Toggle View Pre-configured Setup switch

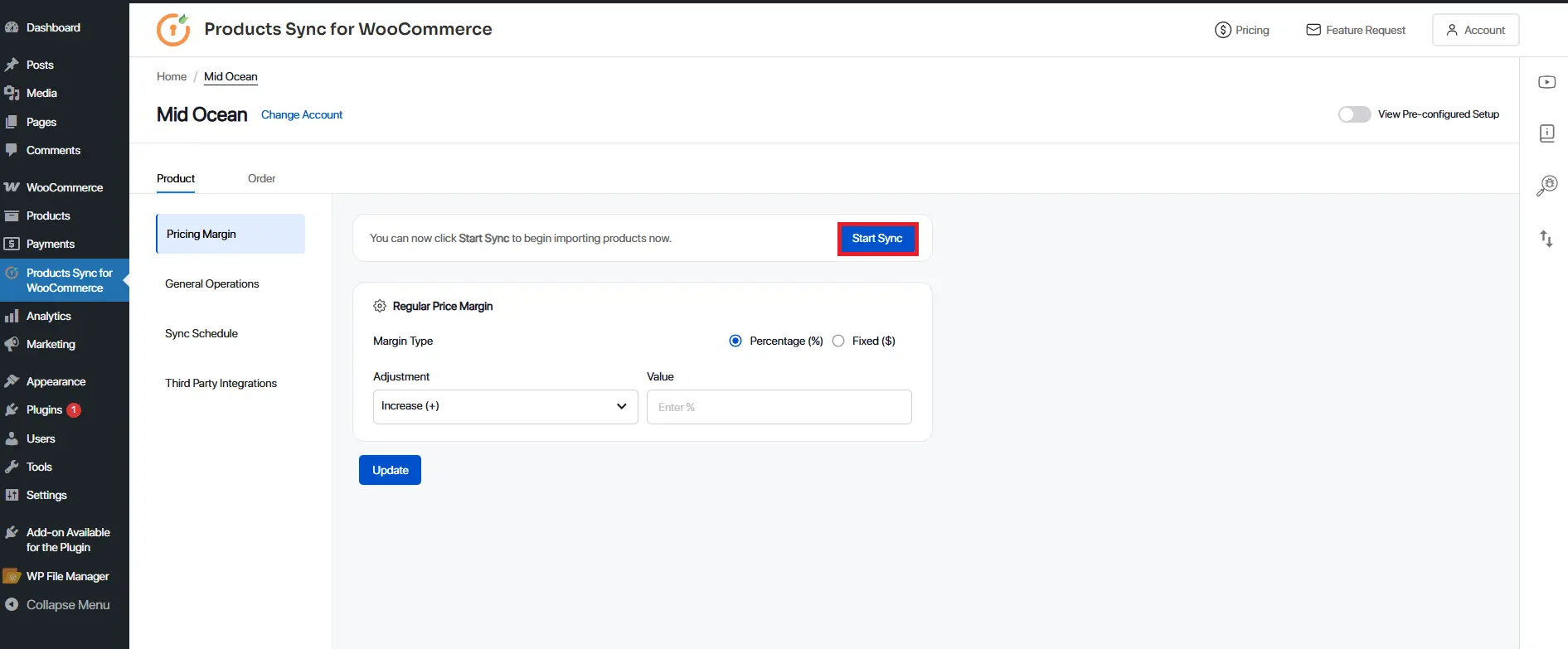pyautogui.click(x=1354, y=114)
